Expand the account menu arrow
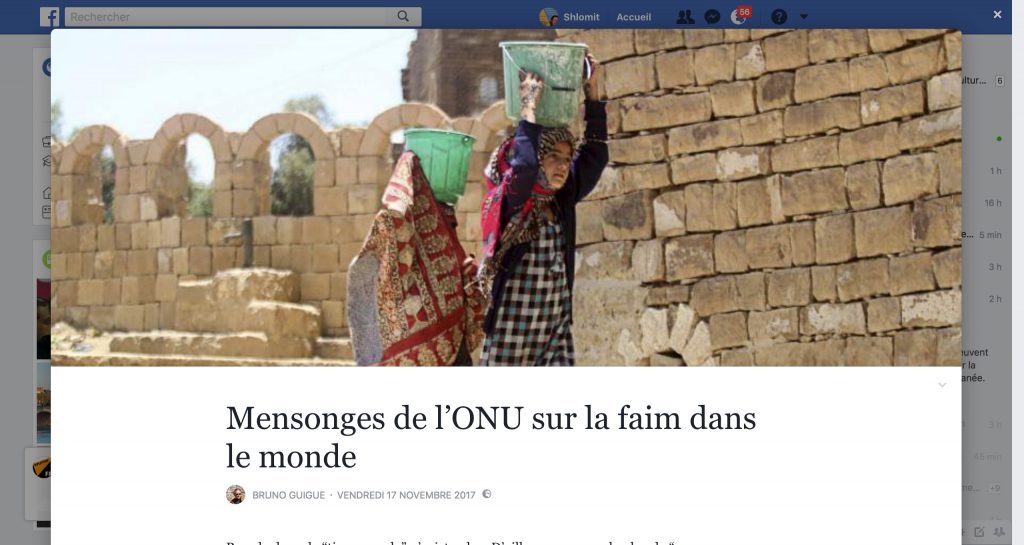The height and width of the screenshot is (545, 1024). 804,17
